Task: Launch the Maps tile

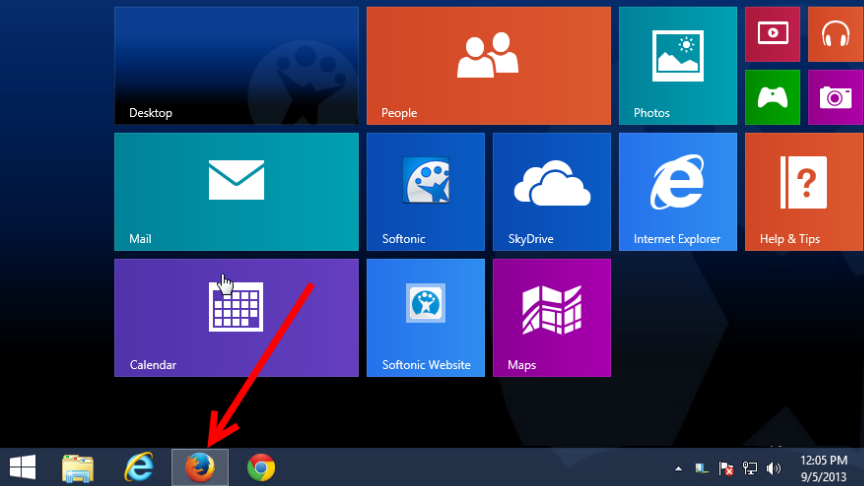Action: (x=551, y=317)
